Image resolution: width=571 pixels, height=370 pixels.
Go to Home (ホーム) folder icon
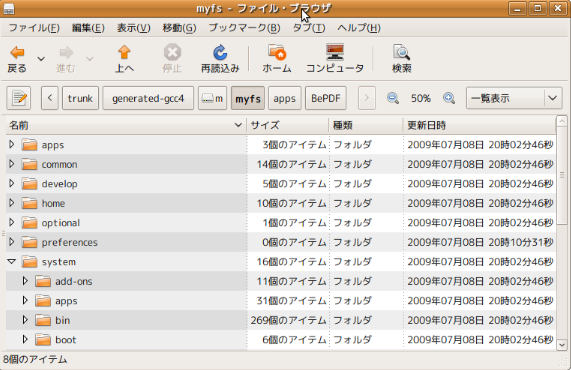[x=277, y=52]
